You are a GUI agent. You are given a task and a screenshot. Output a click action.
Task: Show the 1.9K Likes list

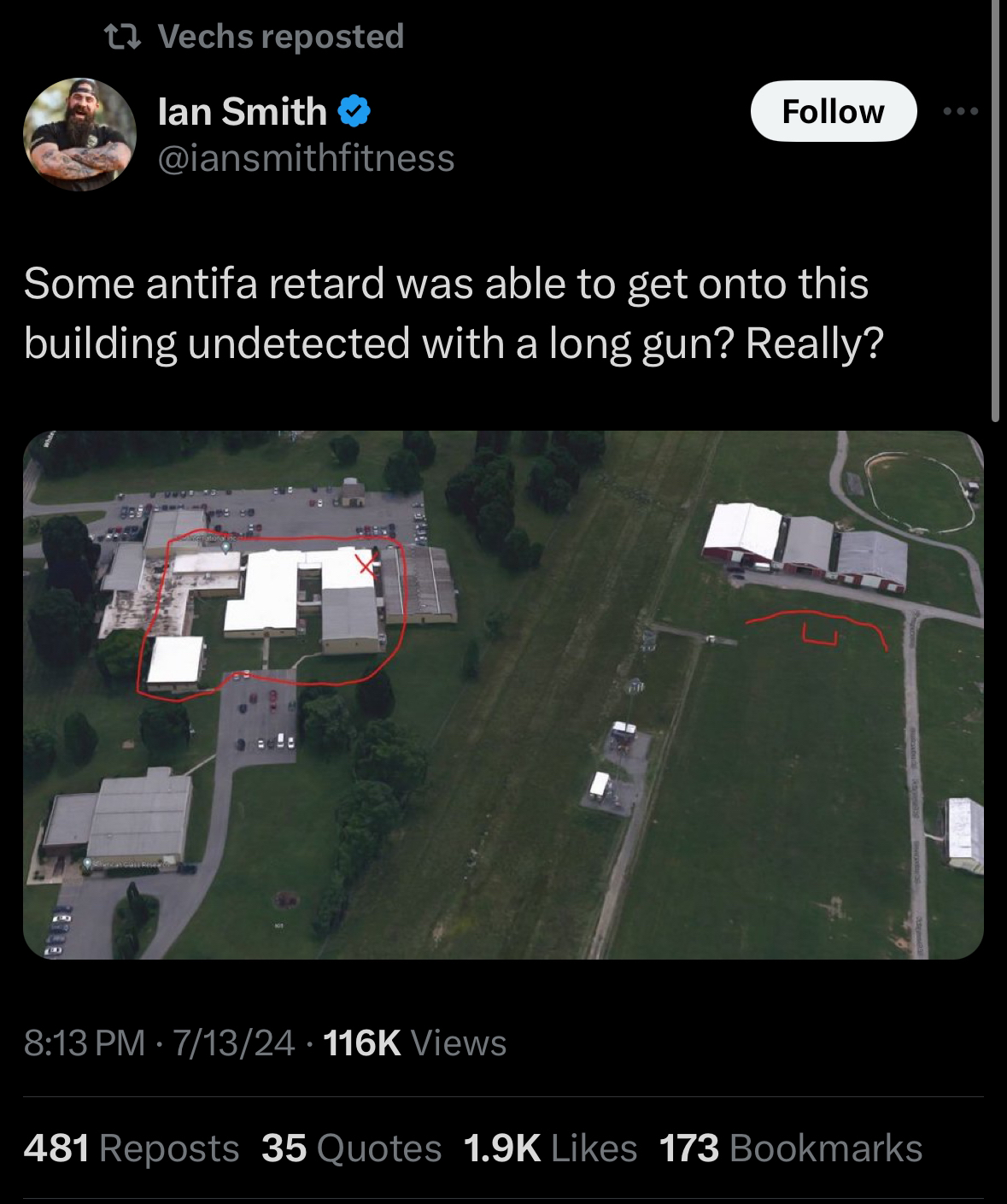(550, 1148)
